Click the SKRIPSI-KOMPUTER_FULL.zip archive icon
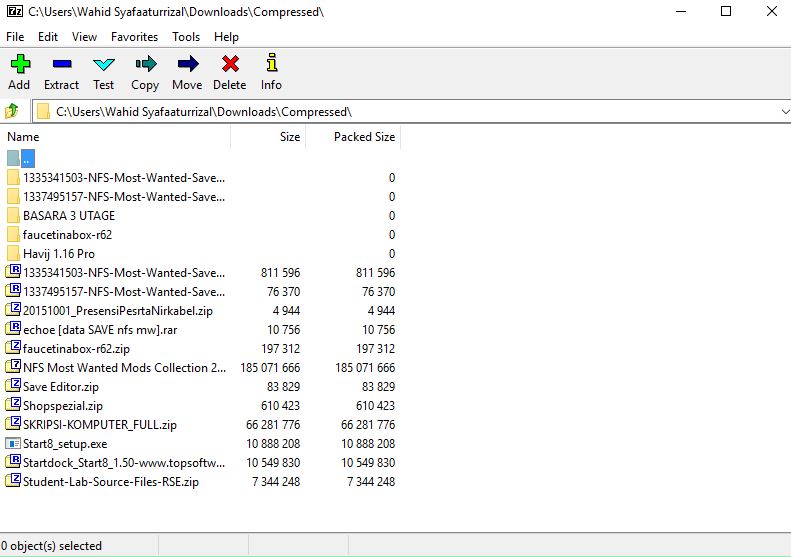Viewport: 791px width, 557px height. [13, 423]
